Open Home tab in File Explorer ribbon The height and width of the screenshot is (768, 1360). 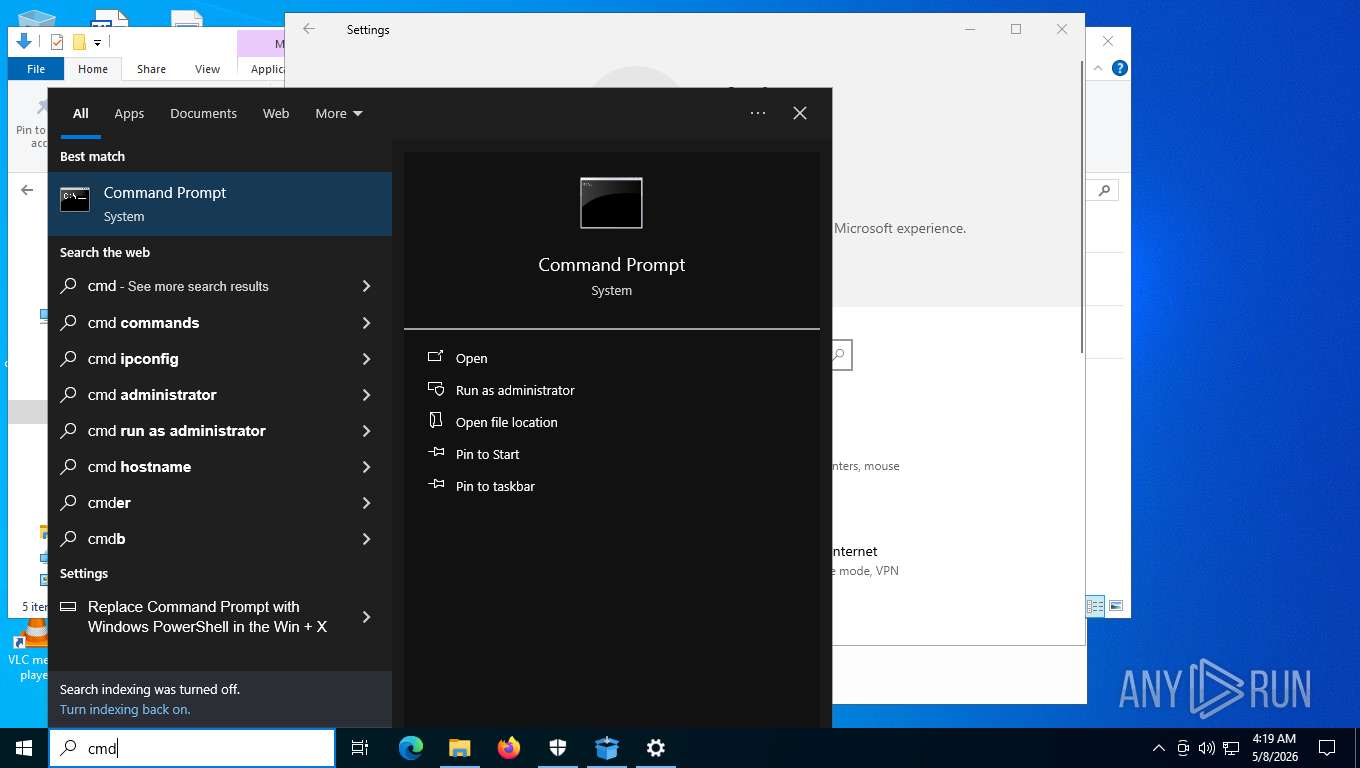pyautogui.click(x=93, y=69)
